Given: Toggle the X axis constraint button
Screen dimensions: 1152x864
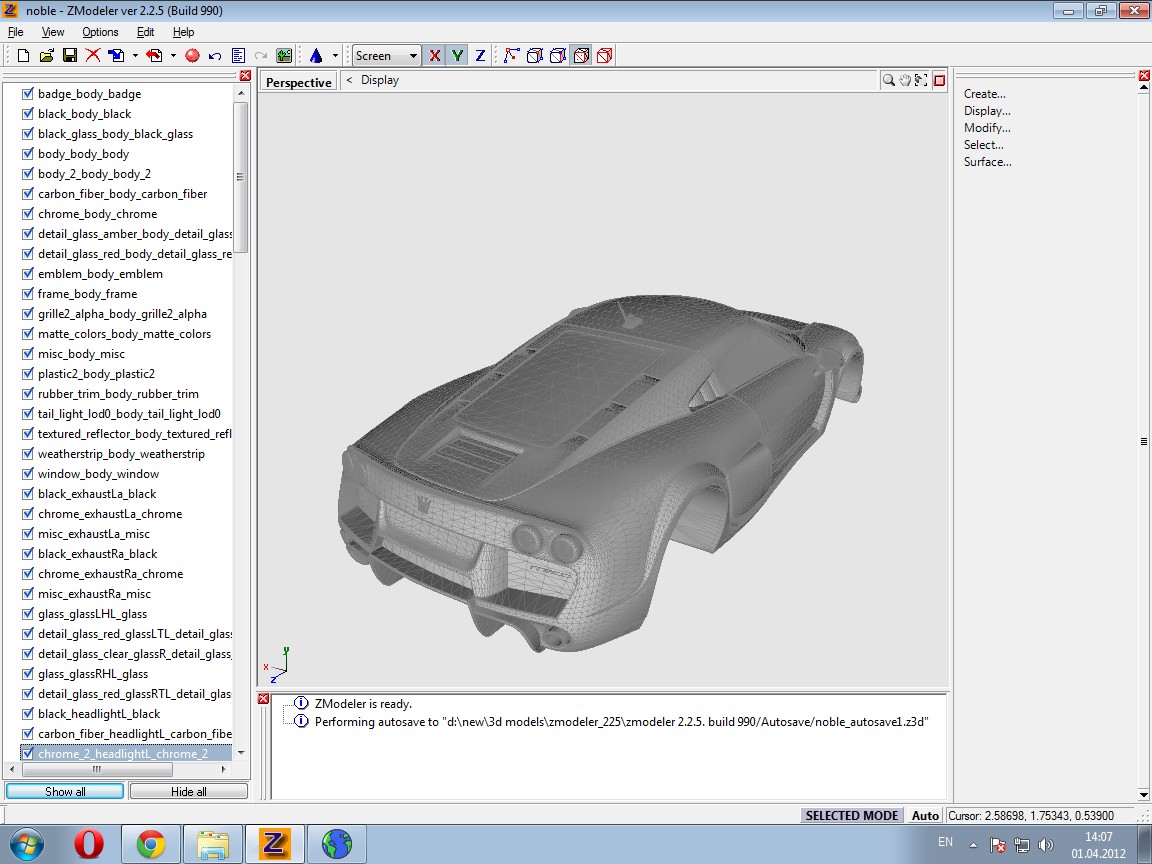Looking at the screenshot, I should pyautogui.click(x=434, y=56).
